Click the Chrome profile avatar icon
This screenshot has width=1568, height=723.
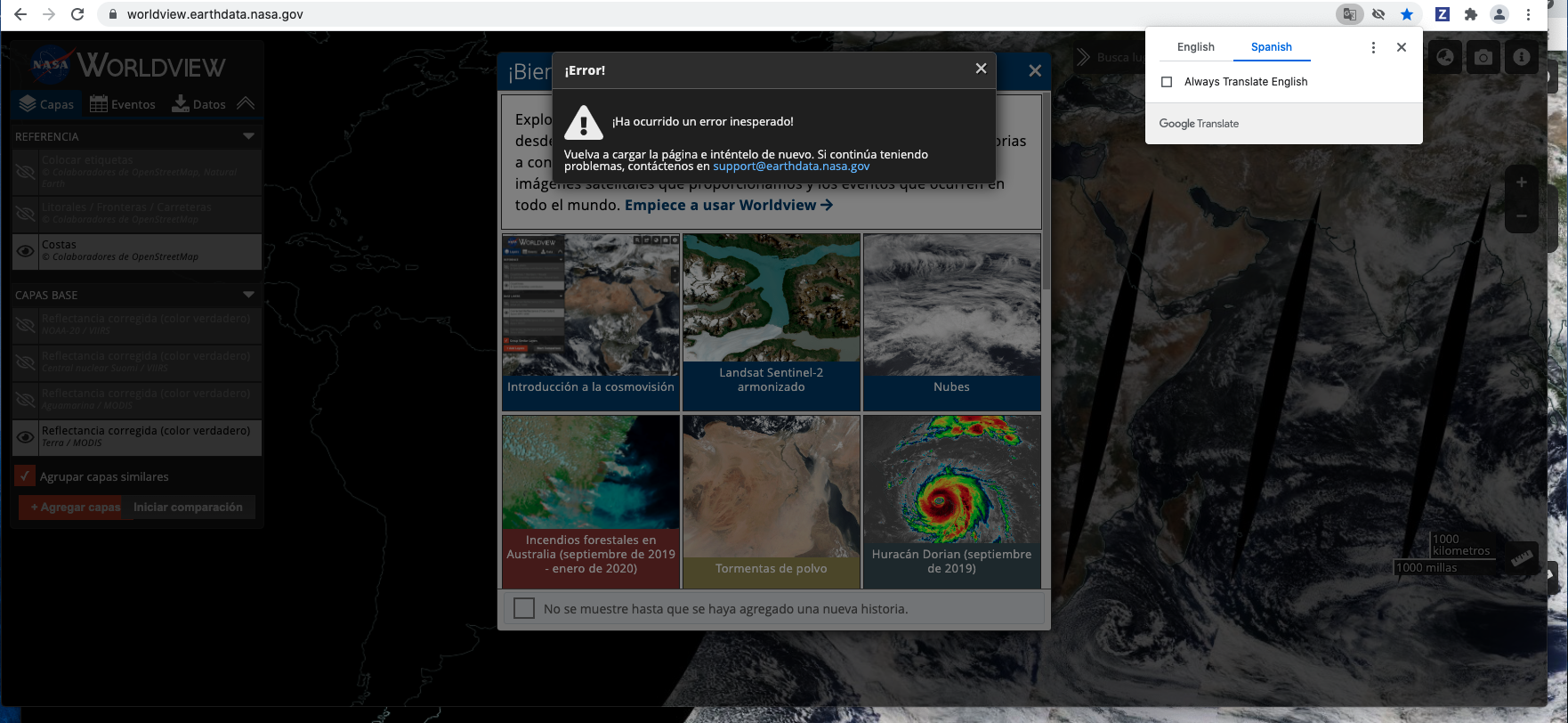coord(1499,14)
